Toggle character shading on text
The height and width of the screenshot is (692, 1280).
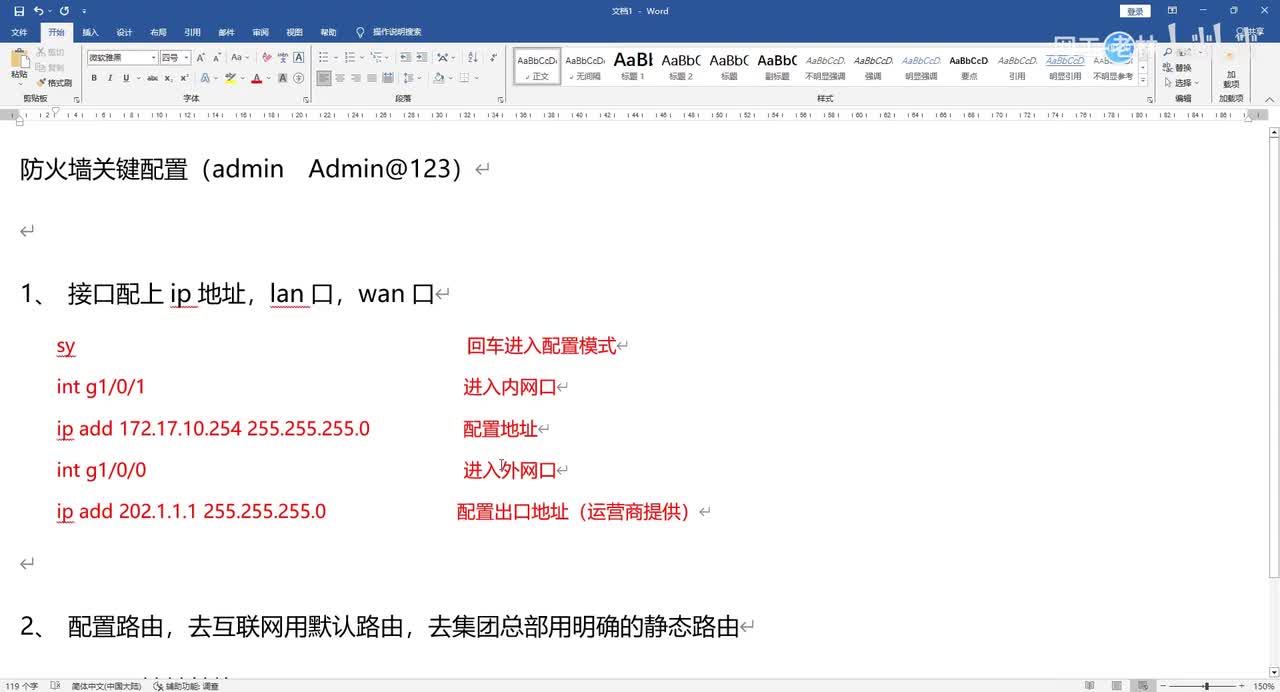[282, 78]
